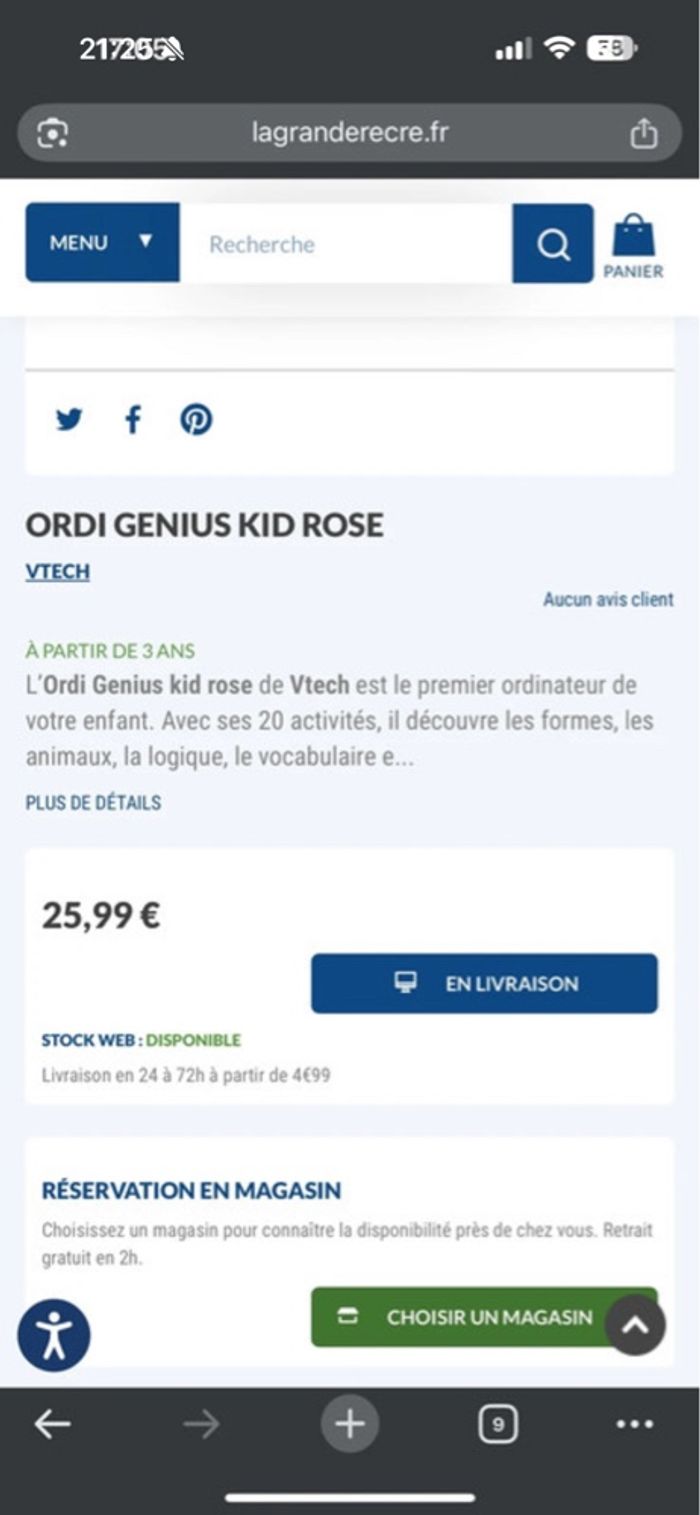This screenshot has height=1515, width=700.
Task: View Aucun avis client reviews link
Action: (x=608, y=599)
